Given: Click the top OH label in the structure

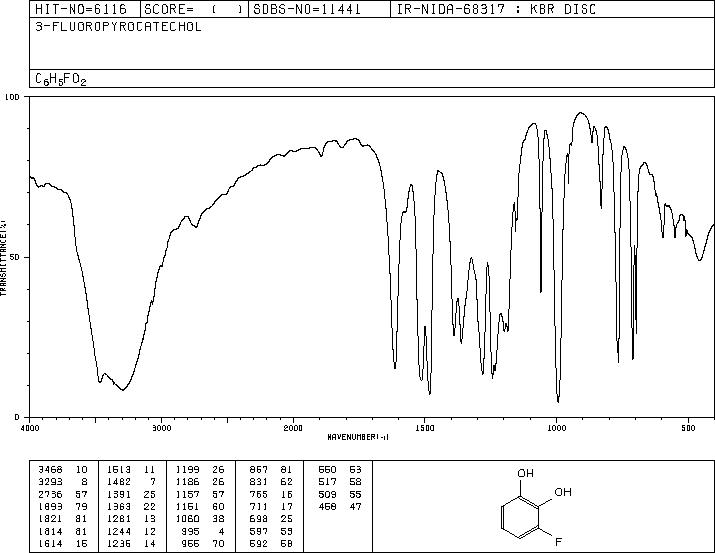Looking at the screenshot, I should coord(525,473).
